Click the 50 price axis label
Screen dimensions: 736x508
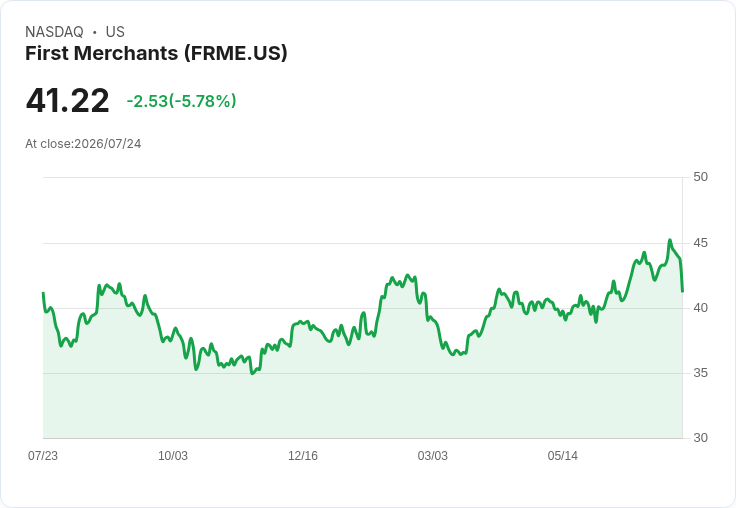(700, 177)
